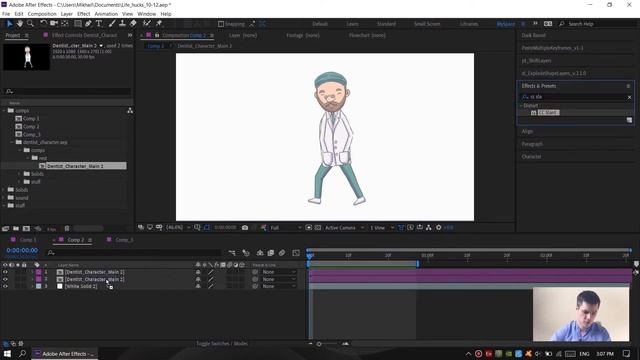This screenshot has width=640, height=360.
Task: Click the timeline zoom slider handle
Action: click(x=319, y=344)
